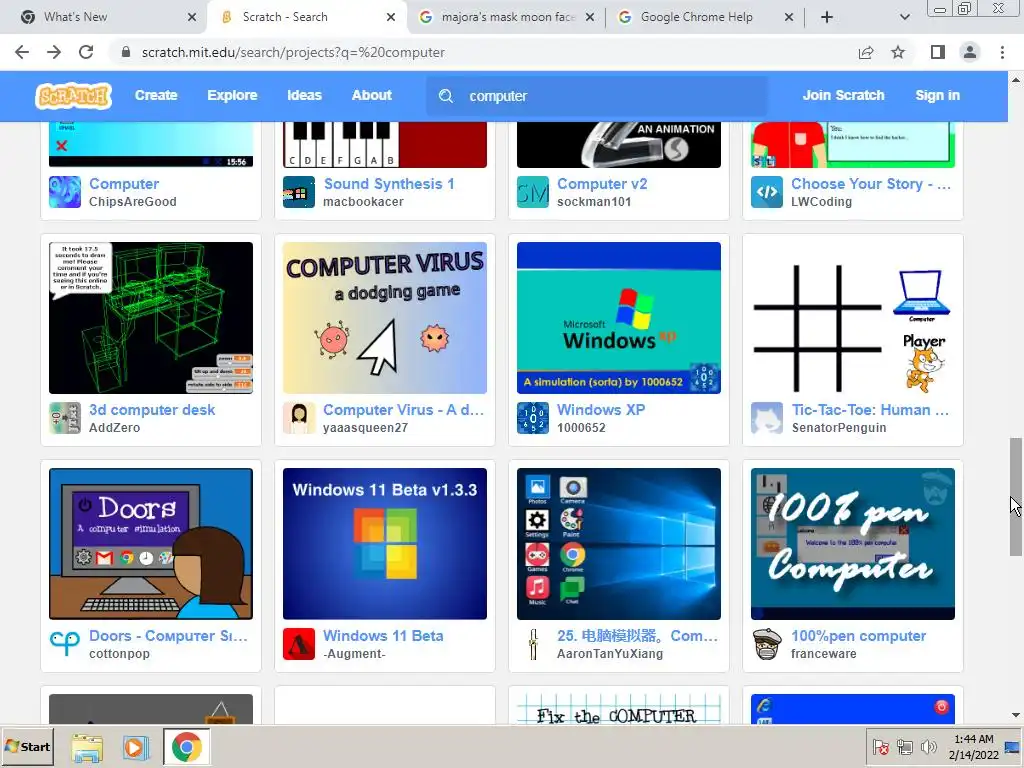Click the Scratch logo
This screenshot has height=768, width=1024.
coord(73,96)
